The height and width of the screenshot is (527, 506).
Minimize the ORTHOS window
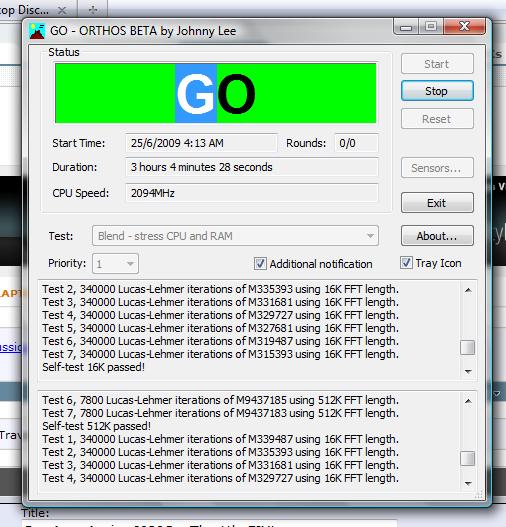click(406, 27)
